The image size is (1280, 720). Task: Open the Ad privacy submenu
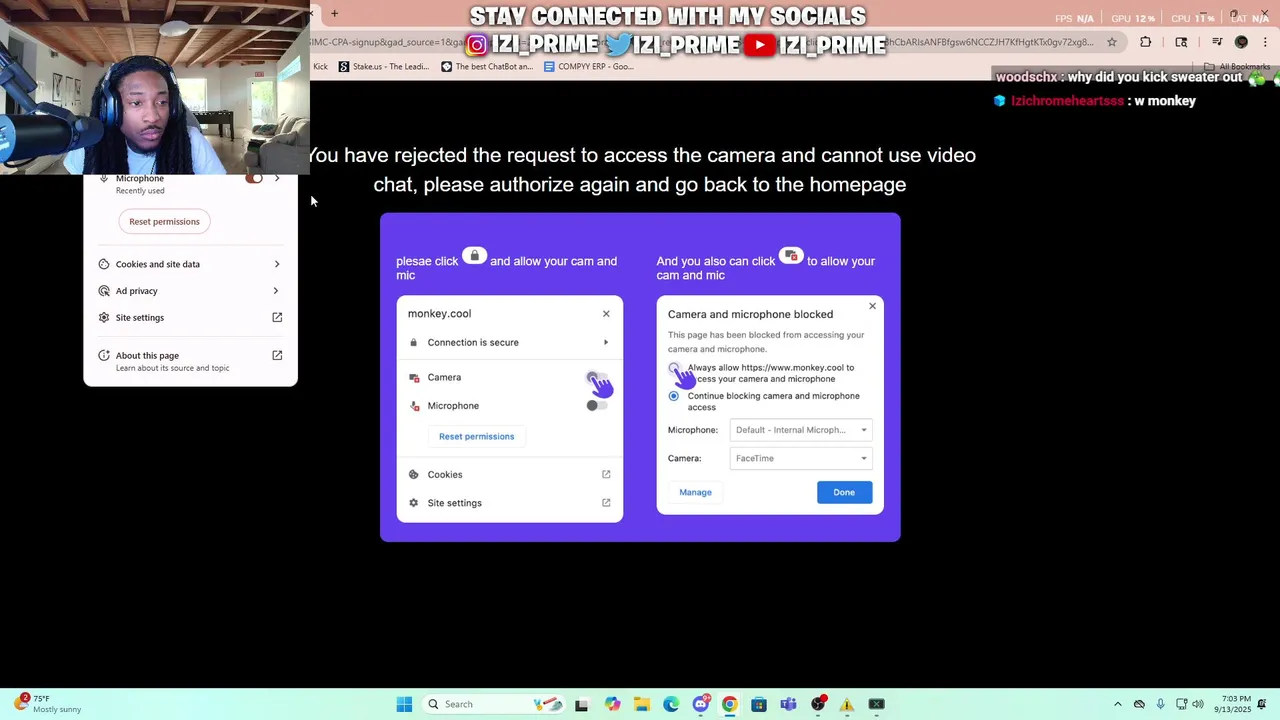[x=190, y=291]
